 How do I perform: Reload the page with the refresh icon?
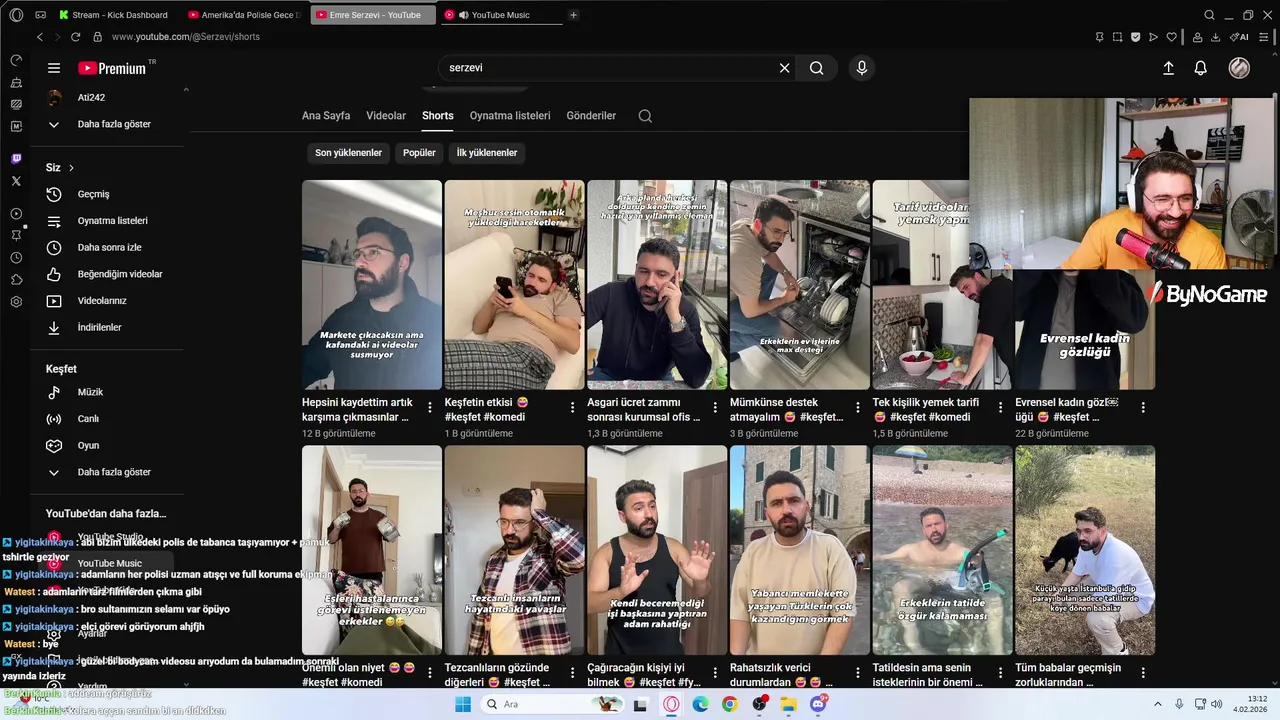click(x=75, y=37)
